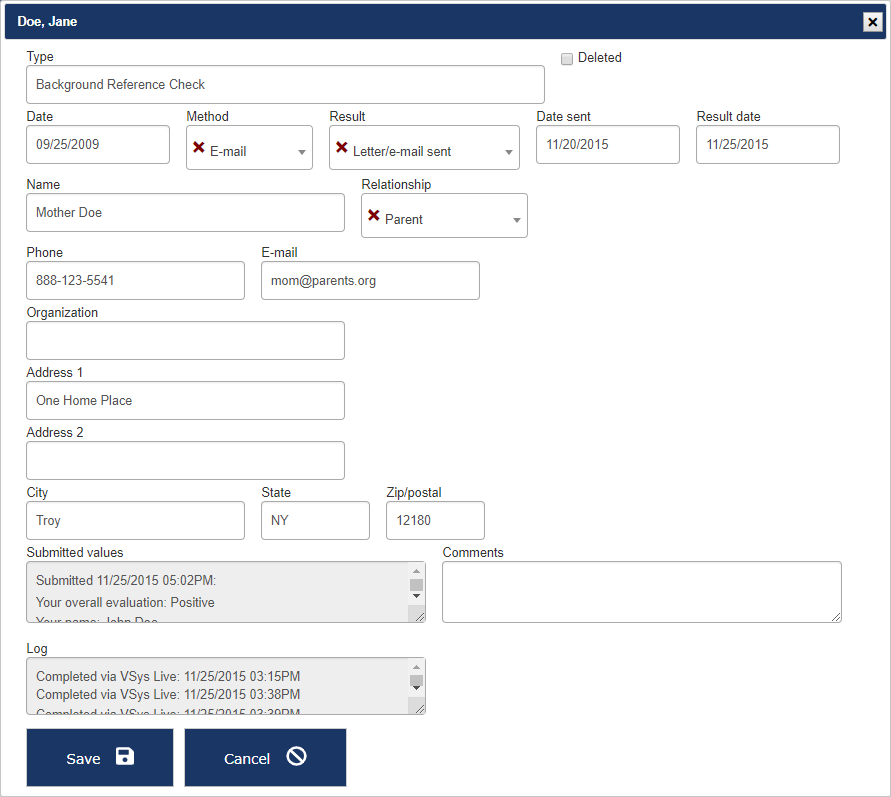Image resolution: width=891 pixels, height=797 pixels.
Task: Open the Relationship dropdown arrow
Action: (516, 221)
